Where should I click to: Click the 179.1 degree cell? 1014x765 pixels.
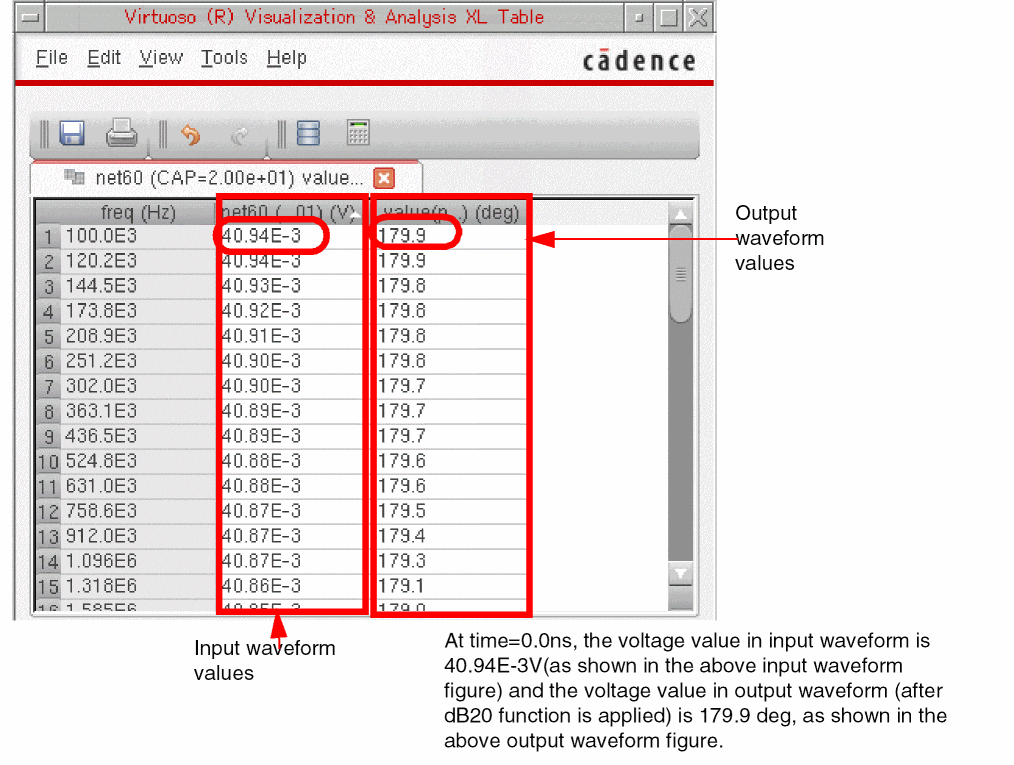(451, 586)
